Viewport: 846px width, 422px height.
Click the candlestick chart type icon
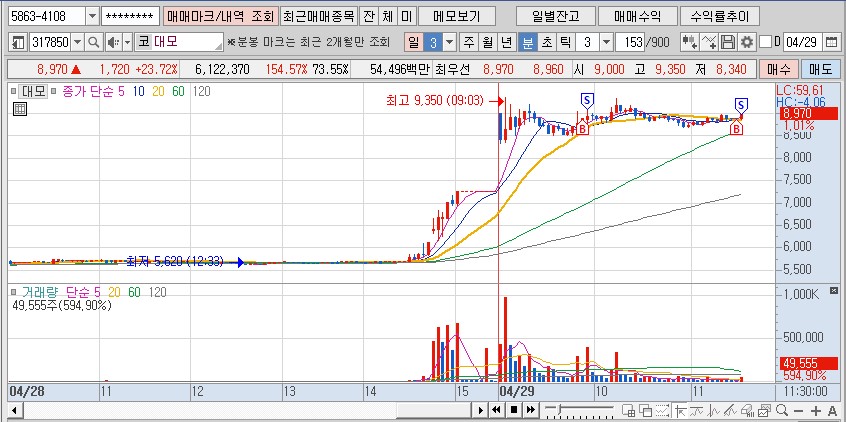tap(689, 42)
